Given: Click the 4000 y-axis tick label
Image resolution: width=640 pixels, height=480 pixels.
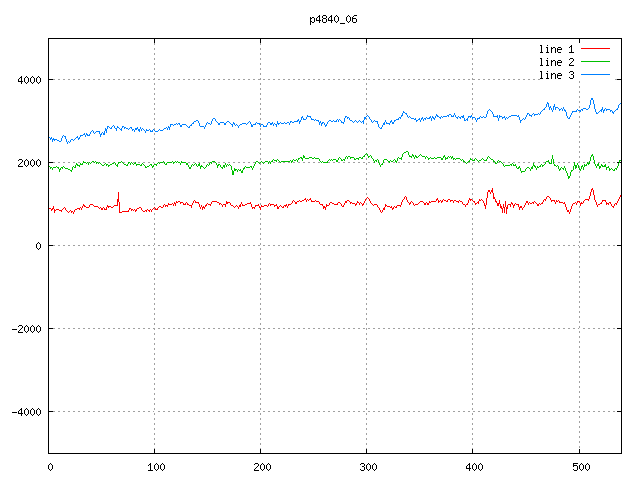Looking at the screenshot, I should coord(29,80).
